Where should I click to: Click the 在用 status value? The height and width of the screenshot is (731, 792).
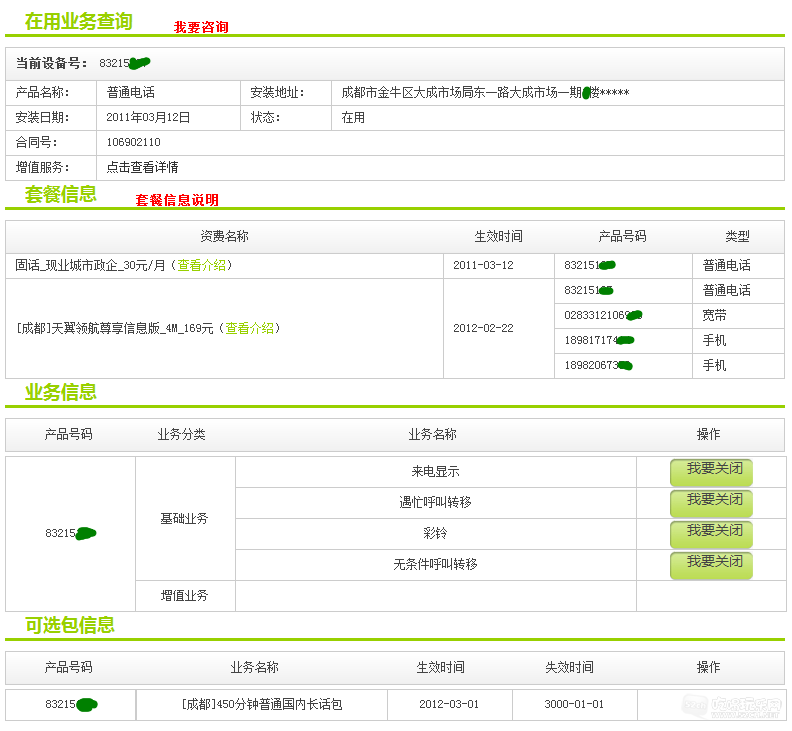click(x=353, y=118)
